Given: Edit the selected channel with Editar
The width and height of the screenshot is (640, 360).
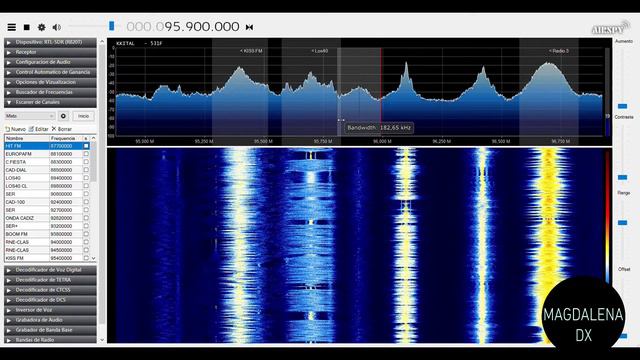Looking at the screenshot, I should 38,129.
